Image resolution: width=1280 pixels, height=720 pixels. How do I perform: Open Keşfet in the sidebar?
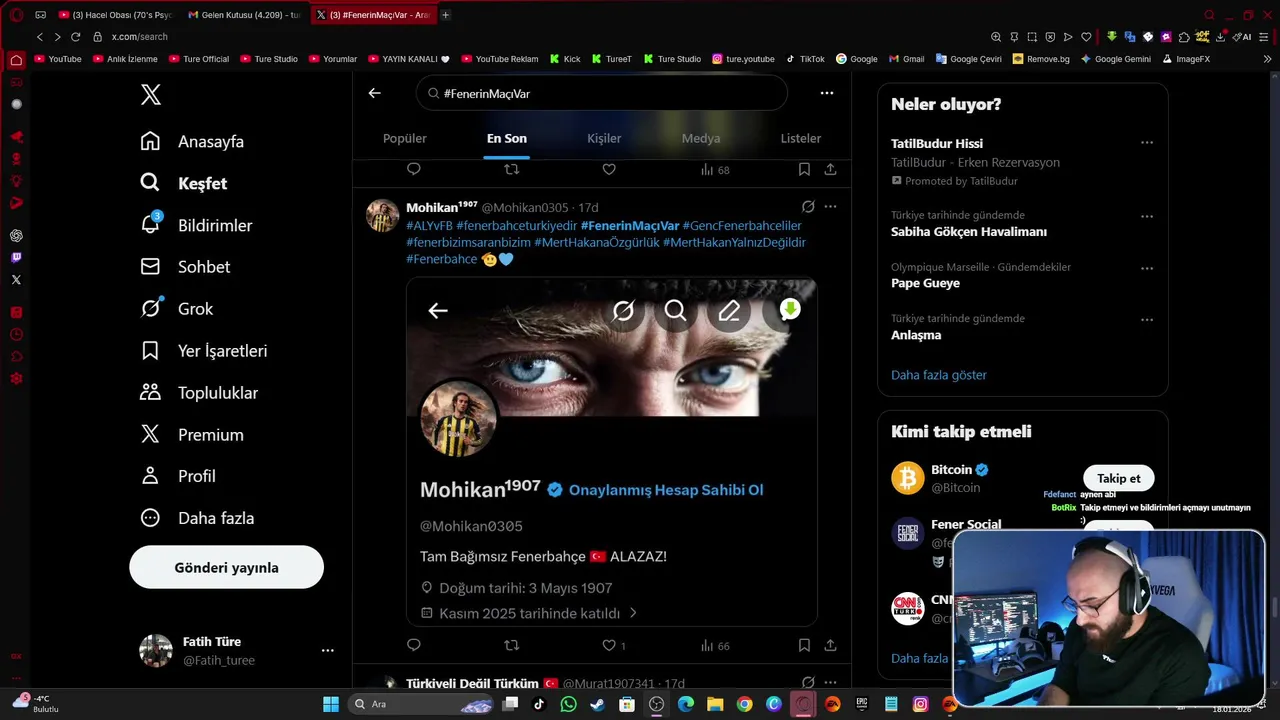(x=184, y=183)
